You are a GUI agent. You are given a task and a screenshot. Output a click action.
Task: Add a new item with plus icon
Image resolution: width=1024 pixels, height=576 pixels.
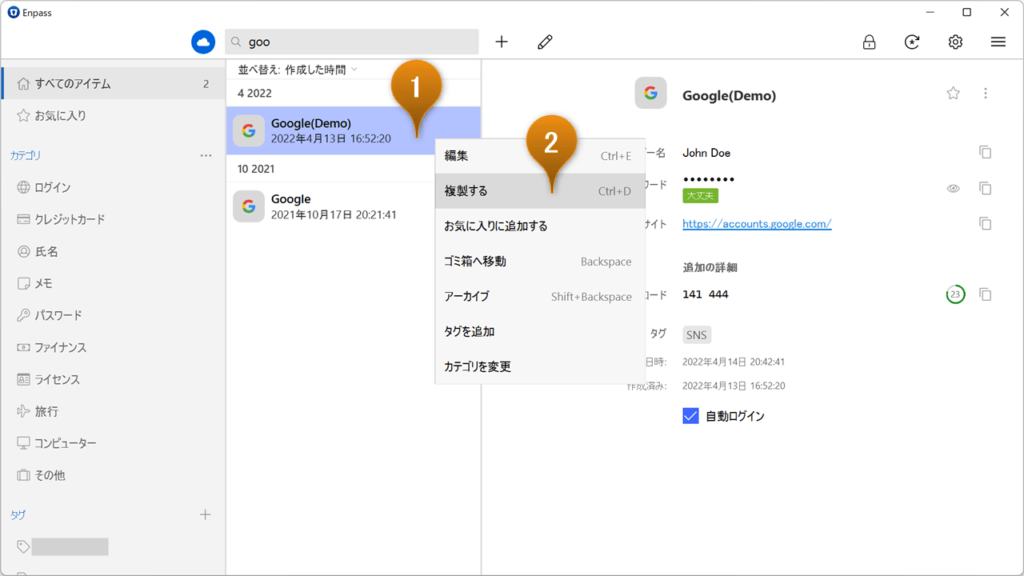click(502, 42)
